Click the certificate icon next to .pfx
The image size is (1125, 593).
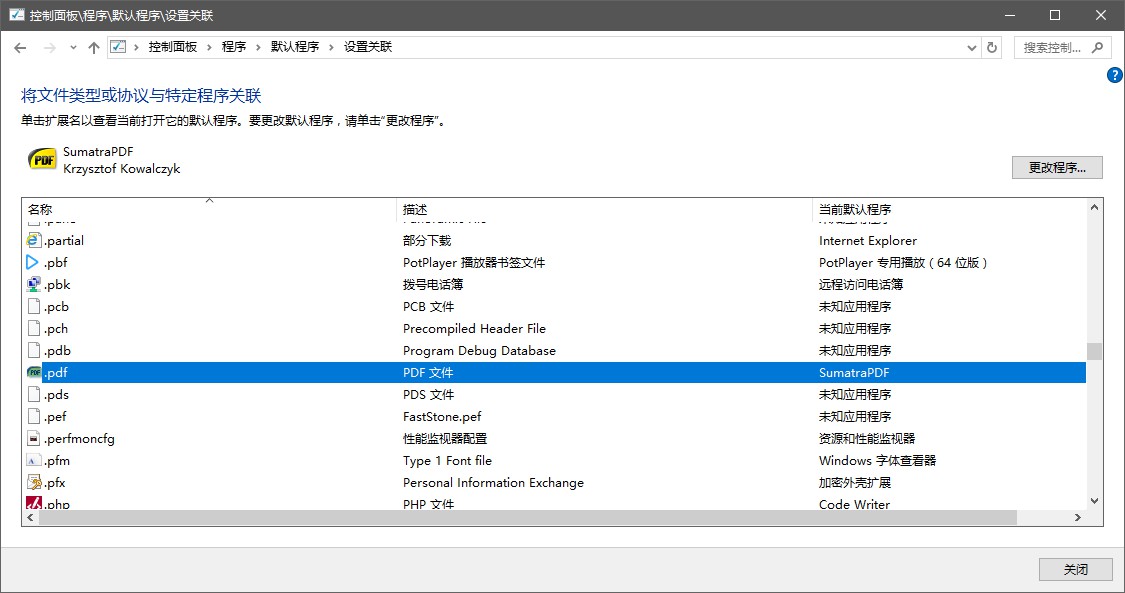point(34,483)
